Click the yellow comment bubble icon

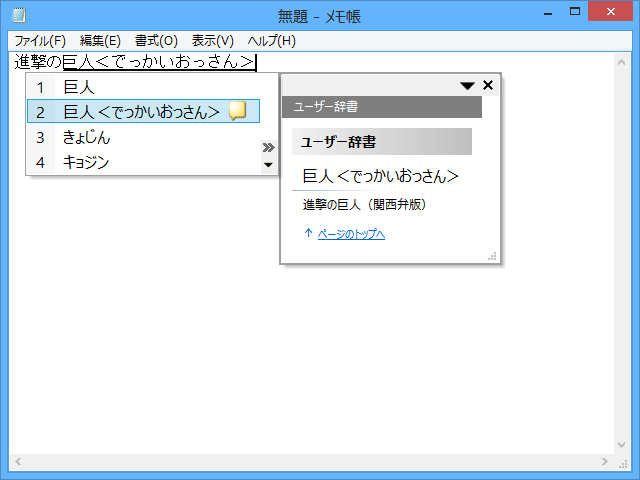237,111
